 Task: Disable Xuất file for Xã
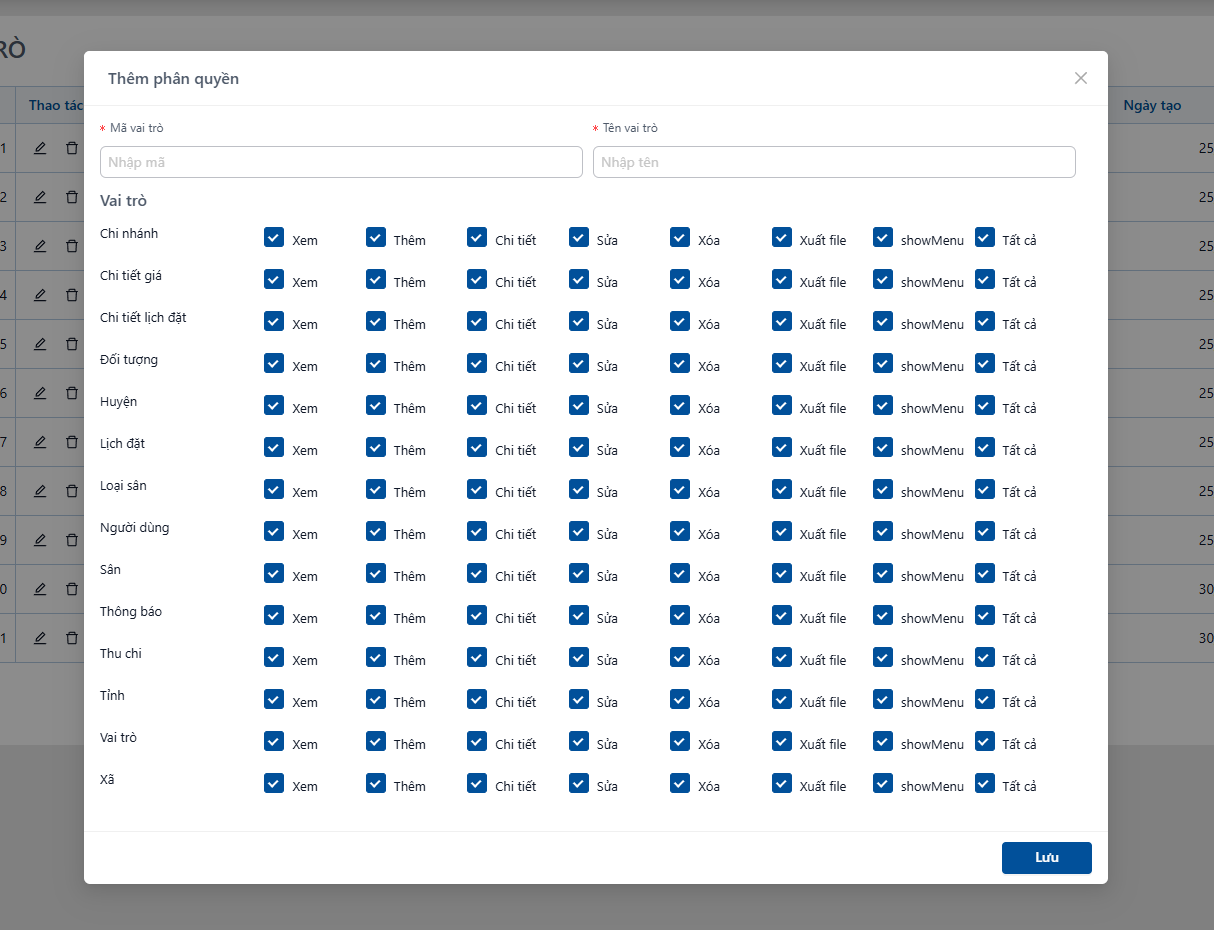[x=782, y=783]
